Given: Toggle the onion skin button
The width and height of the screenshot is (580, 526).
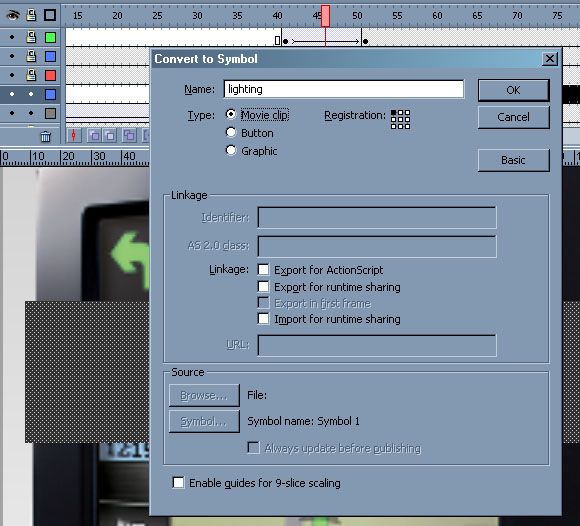Looking at the screenshot, I should (94, 136).
